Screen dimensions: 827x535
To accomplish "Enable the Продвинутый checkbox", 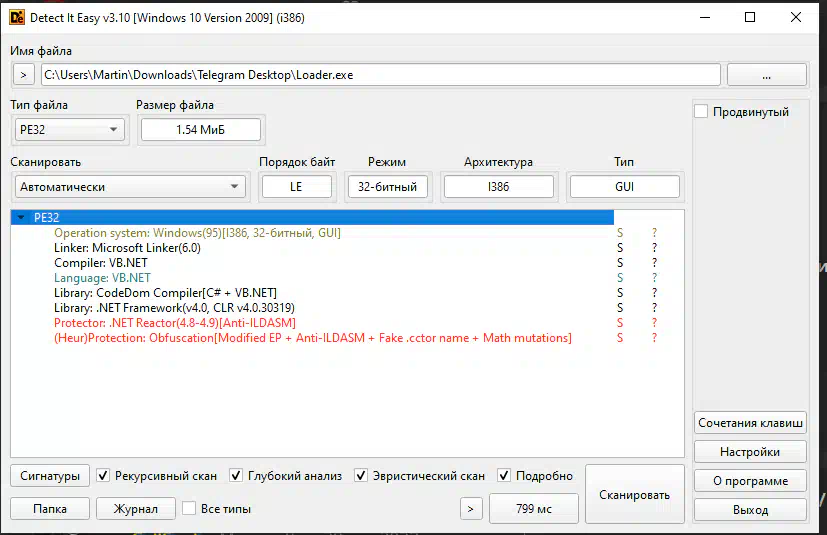I will pos(701,112).
